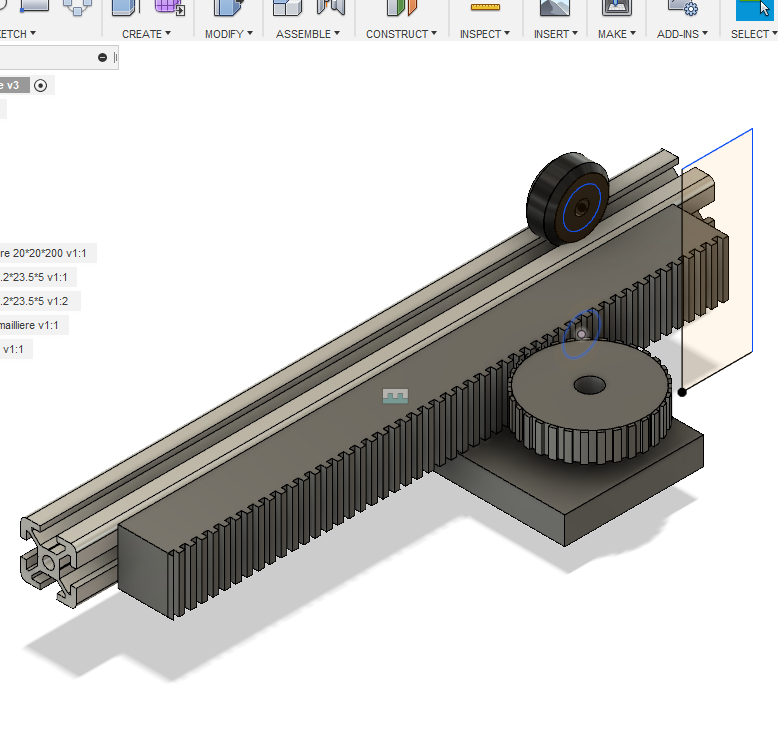Open the INSPECT menu
The height and width of the screenshot is (747, 778).
click(485, 34)
